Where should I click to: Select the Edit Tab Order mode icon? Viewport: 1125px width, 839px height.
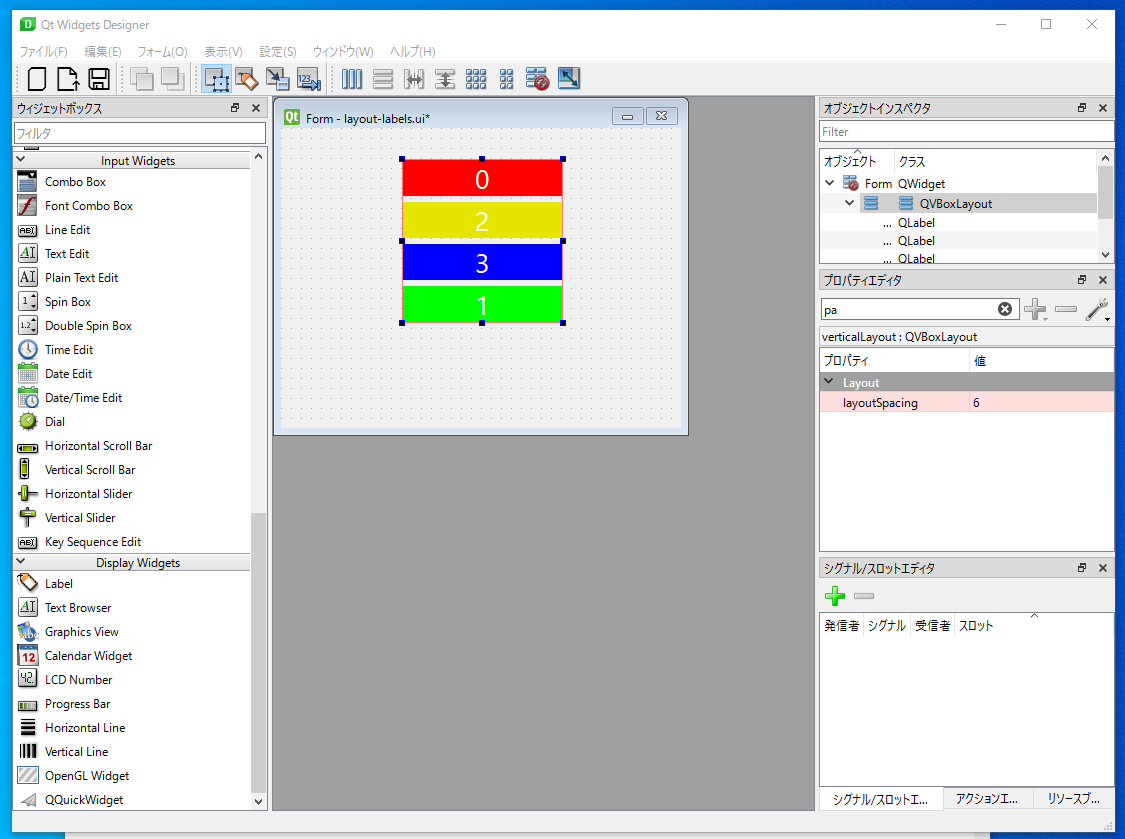coord(309,79)
